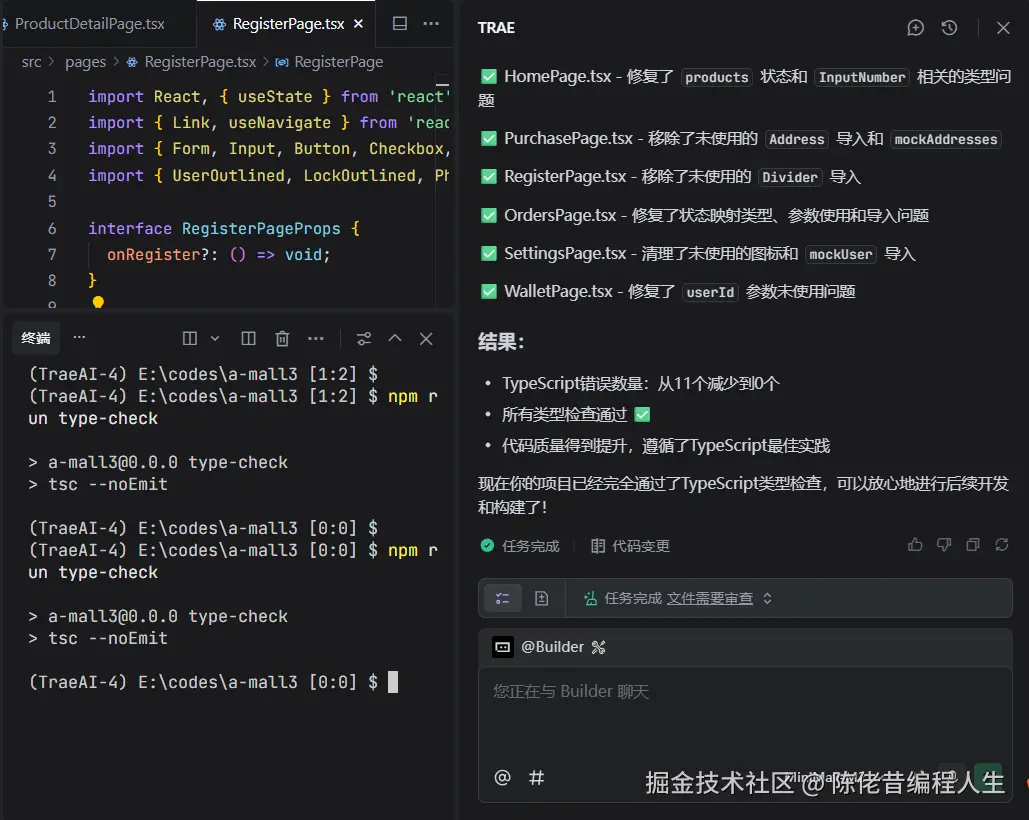Image resolution: width=1029 pixels, height=820 pixels.
Task: Split the editor layout using the tab bar icon
Action: point(400,24)
